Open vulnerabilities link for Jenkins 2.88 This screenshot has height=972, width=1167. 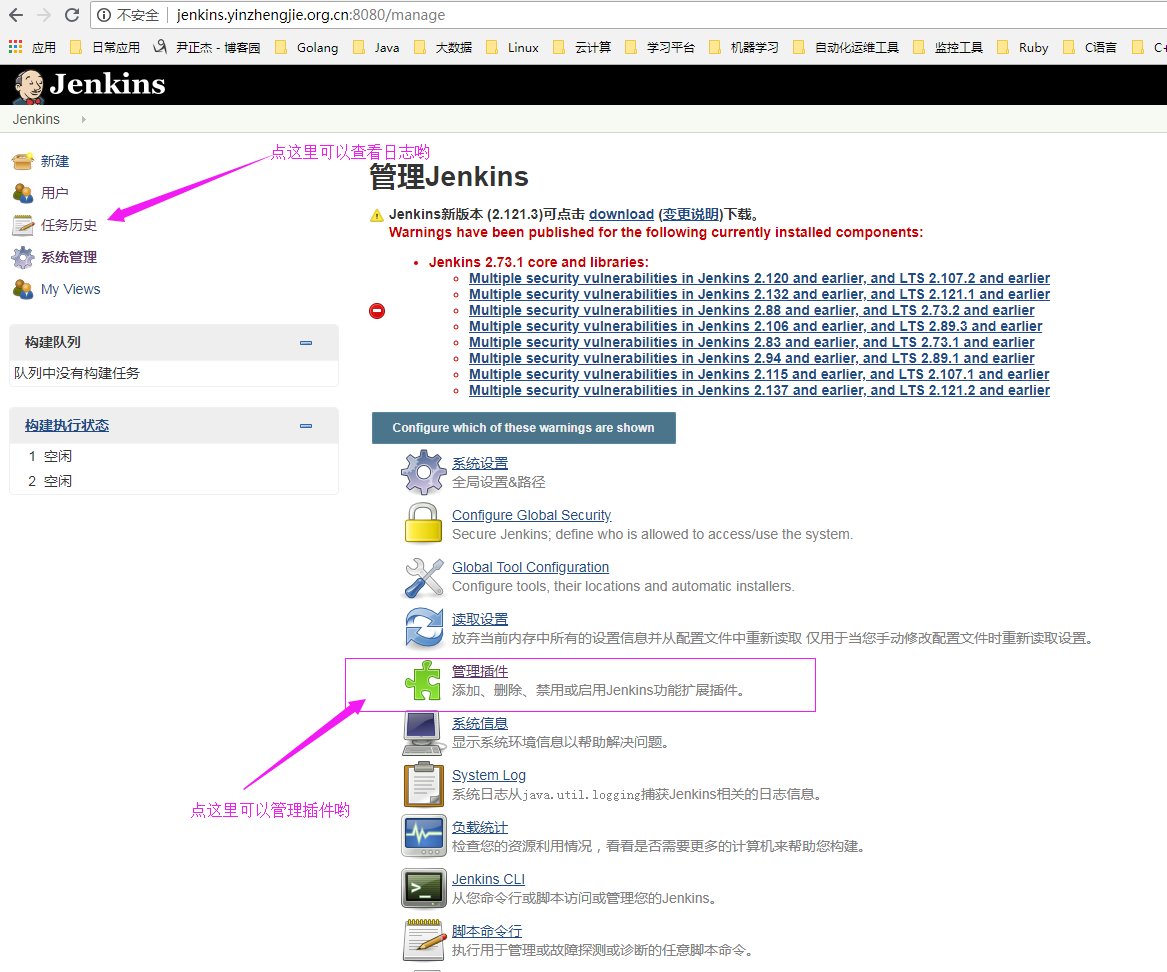(752, 310)
